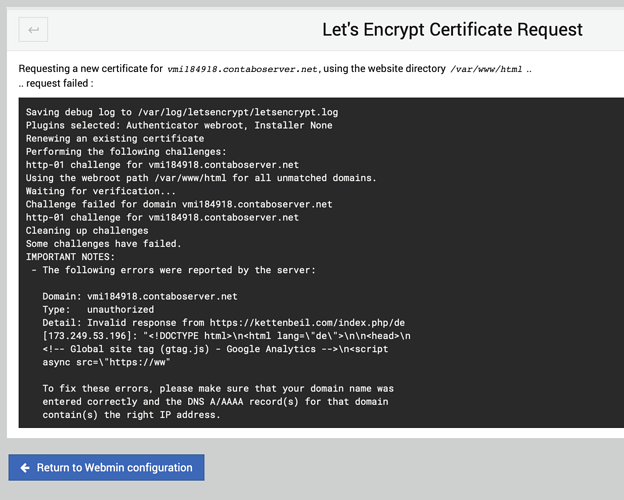
Task: Click the left arrow icon on Return button
Action: click(25, 468)
